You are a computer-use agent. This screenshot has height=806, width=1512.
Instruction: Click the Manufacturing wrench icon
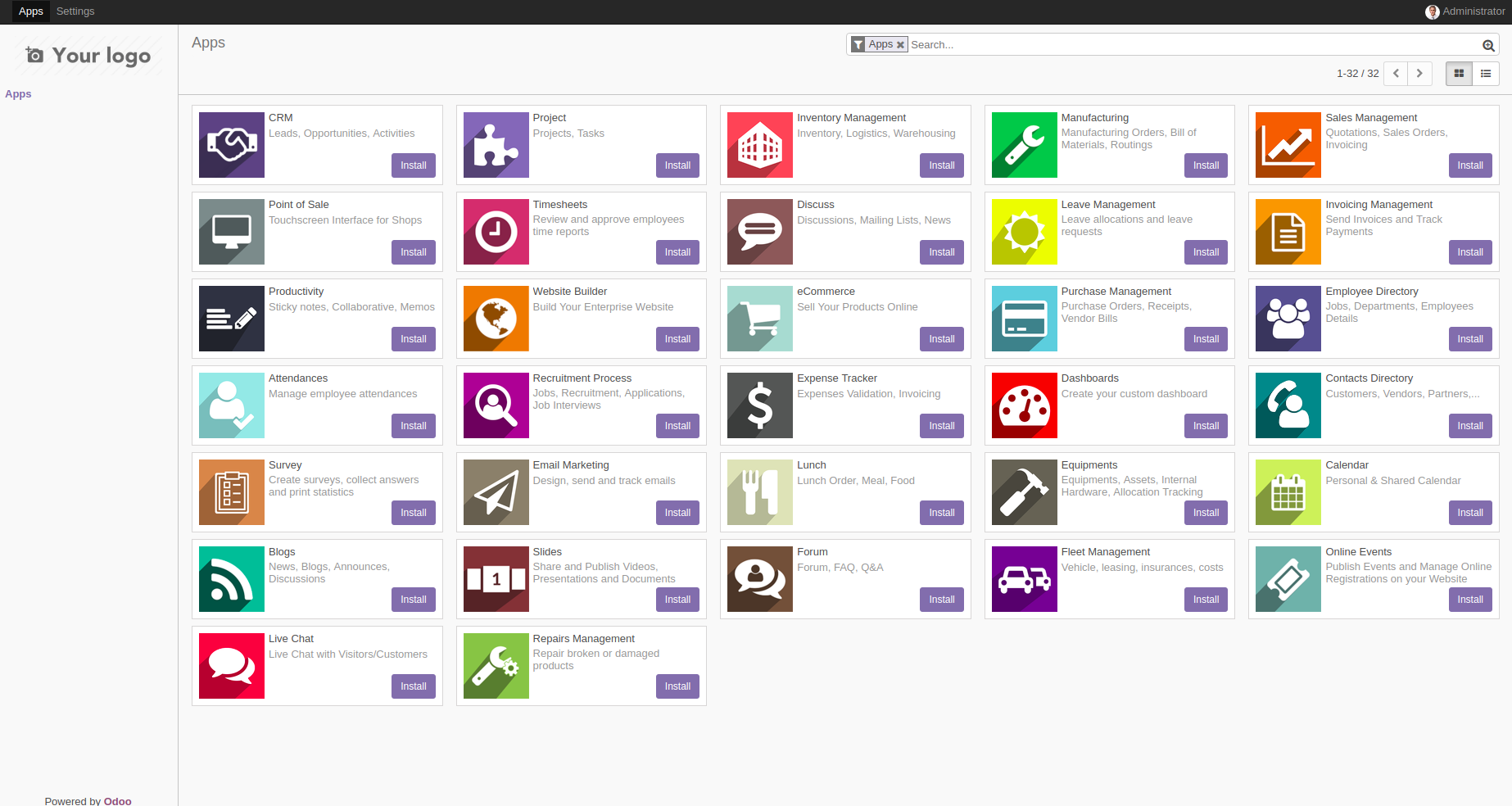[1025, 145]
